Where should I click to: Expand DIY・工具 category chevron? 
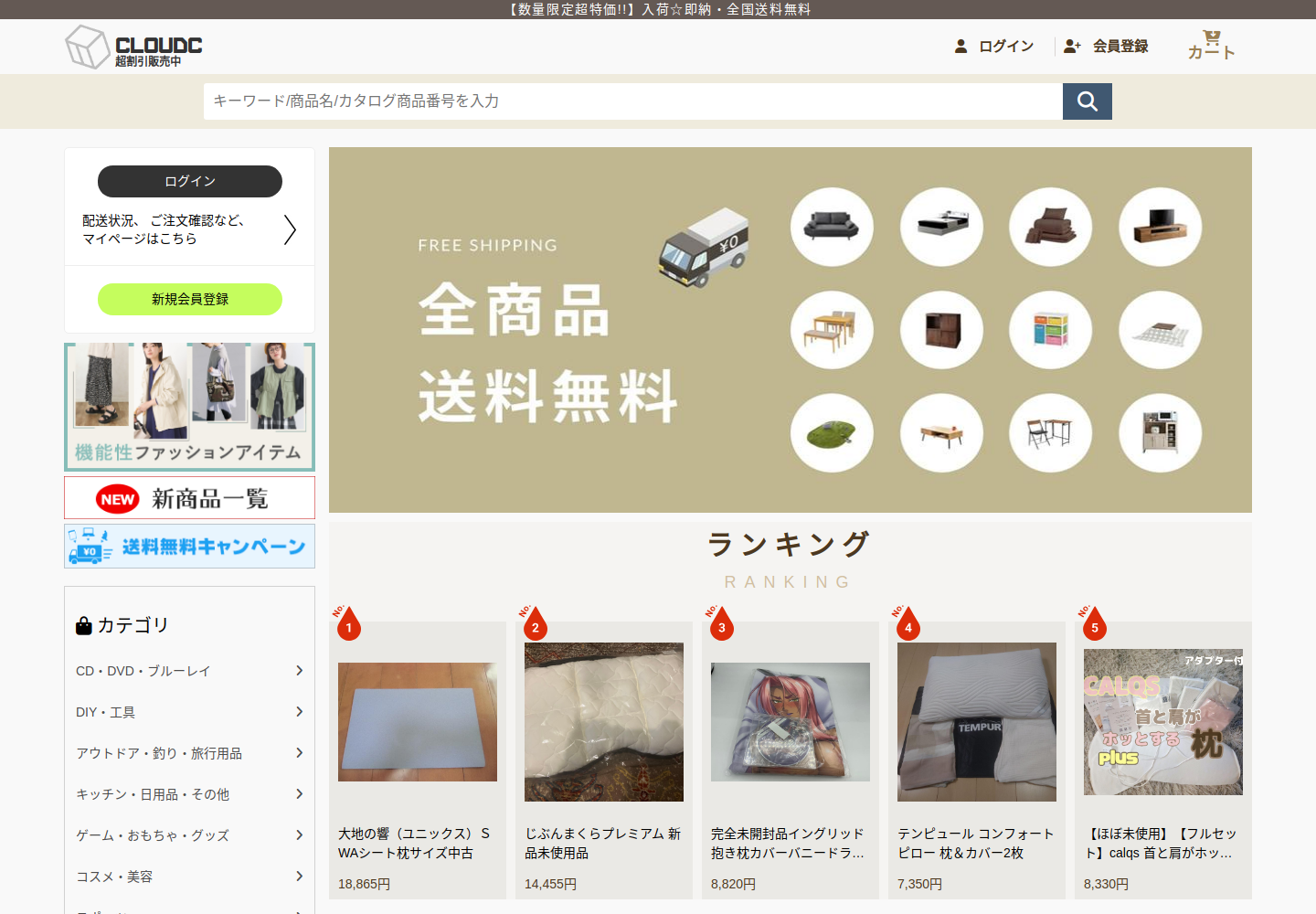(299, 712)
